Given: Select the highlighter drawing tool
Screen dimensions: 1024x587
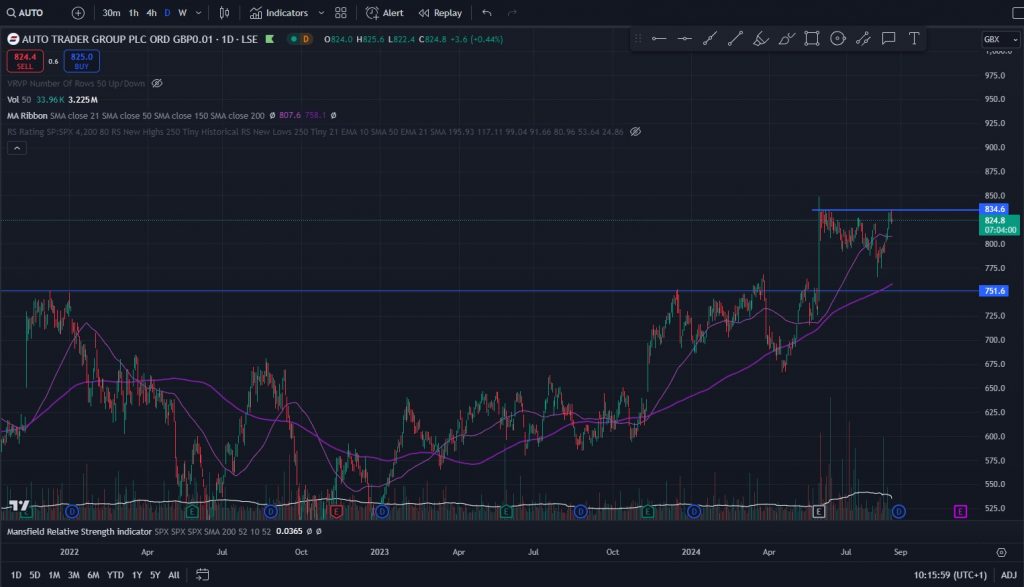Looking at the screenshot, I should coord(760,39).
